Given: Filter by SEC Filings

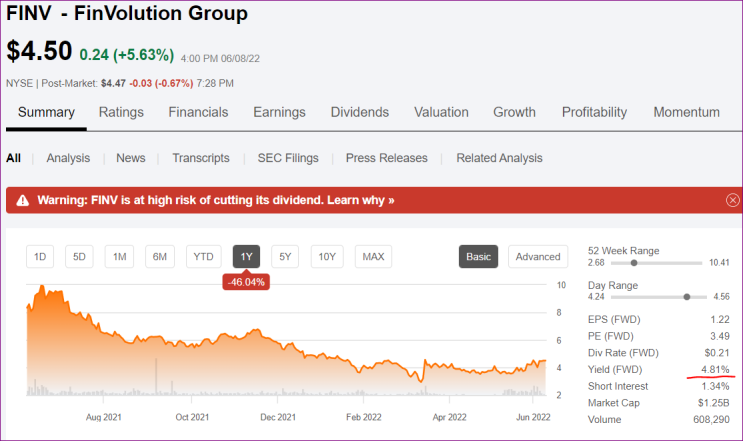Looking at the screenshot, I should click(x=287, y=158).
